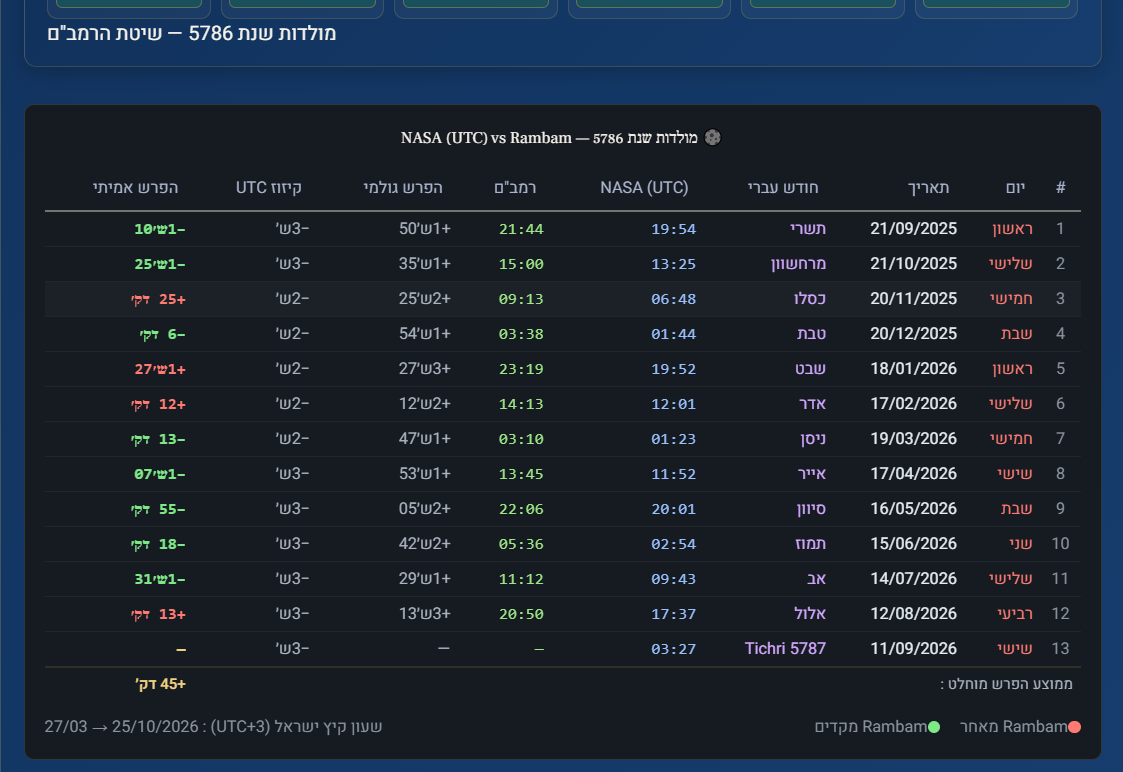Screen dimensions: 1123x772
Task: Click NASA time 03:27 in row 13
Action: [x=673, y=650]
